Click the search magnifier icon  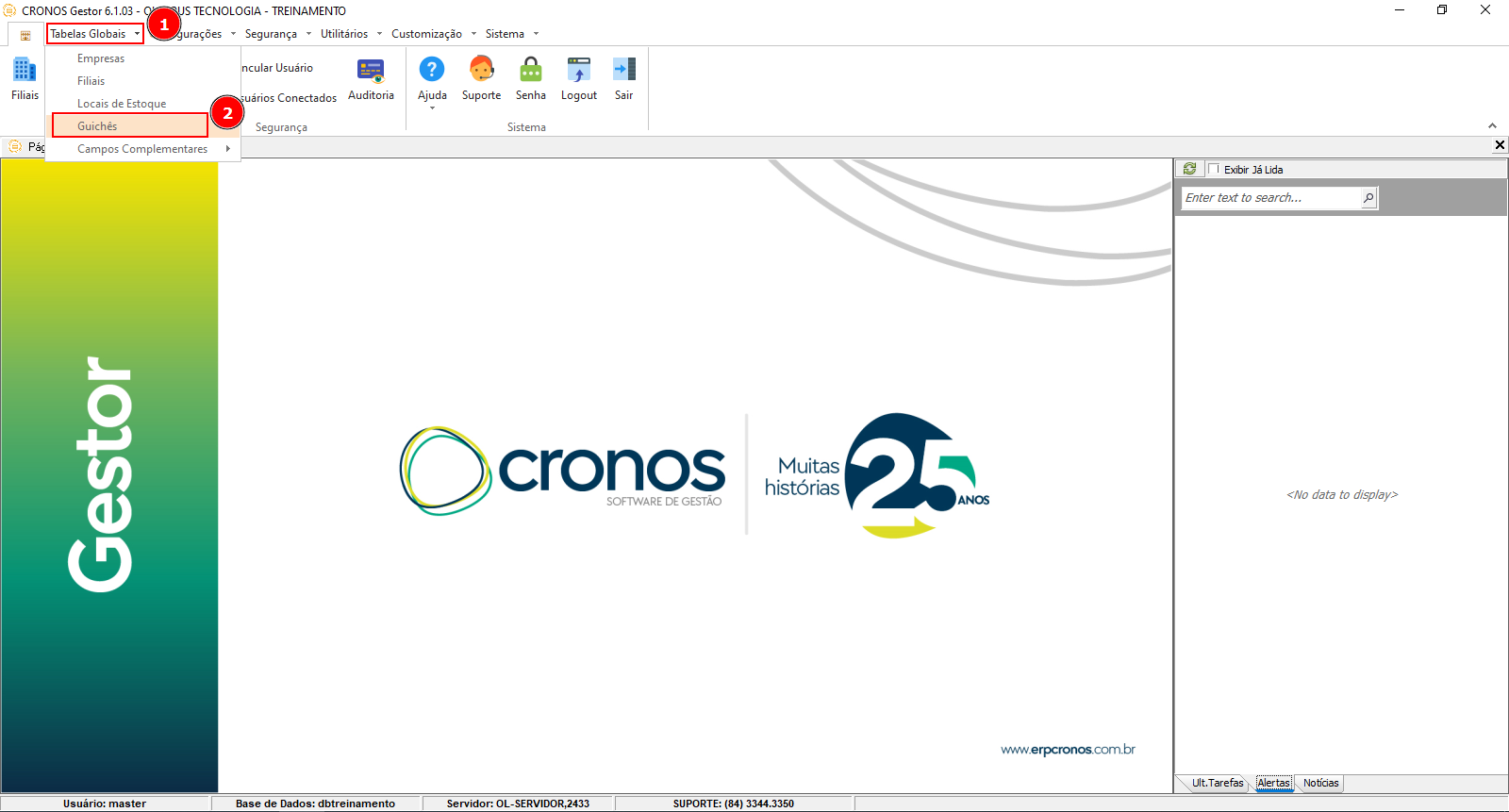coord(1368,198)
